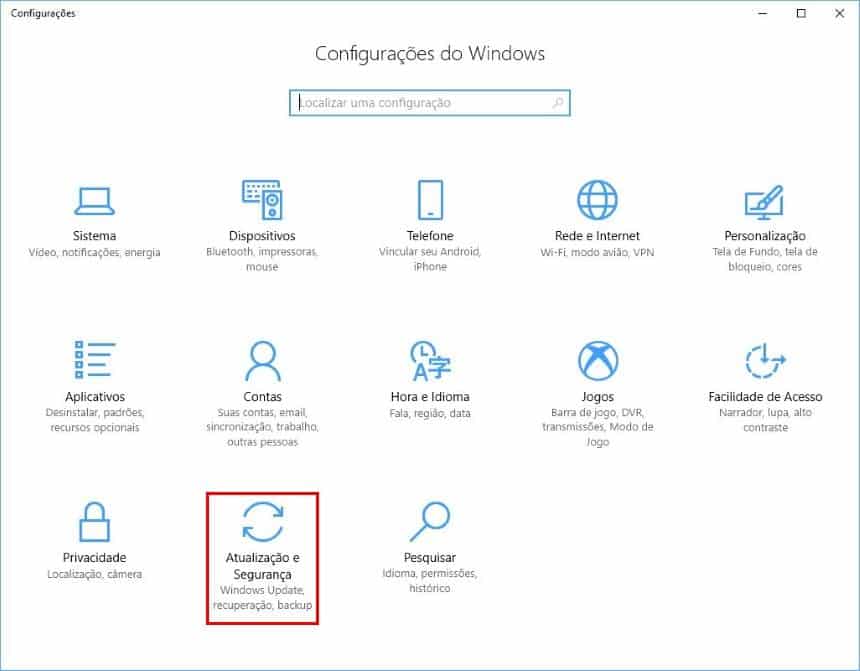Open the 'Sistema' settings label

coord(94,236)
